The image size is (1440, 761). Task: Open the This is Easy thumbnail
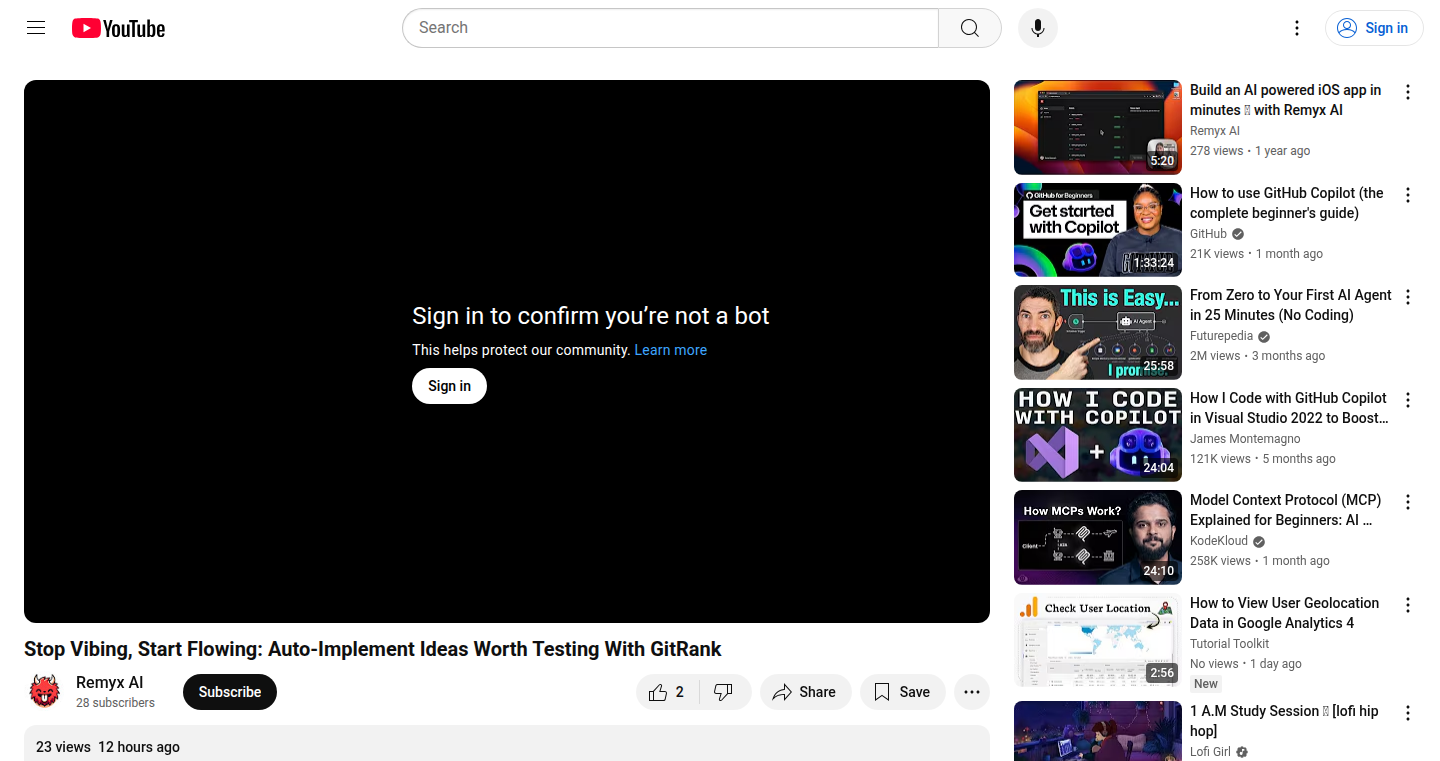pyautogui.click(x=1098, y=332)
